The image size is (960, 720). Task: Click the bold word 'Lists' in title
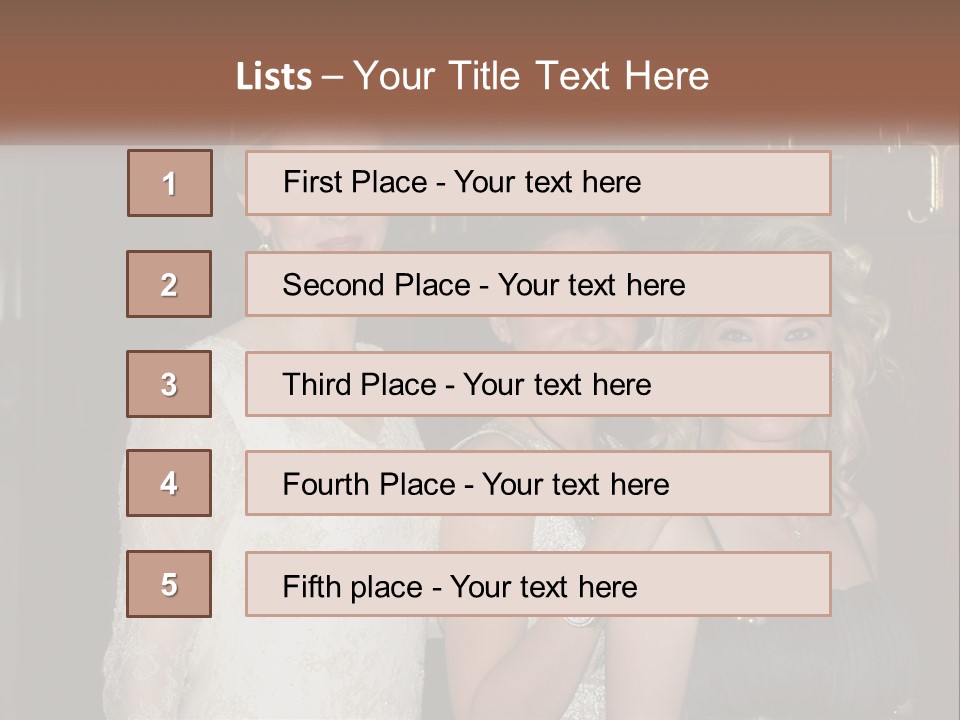coord(274,77)
